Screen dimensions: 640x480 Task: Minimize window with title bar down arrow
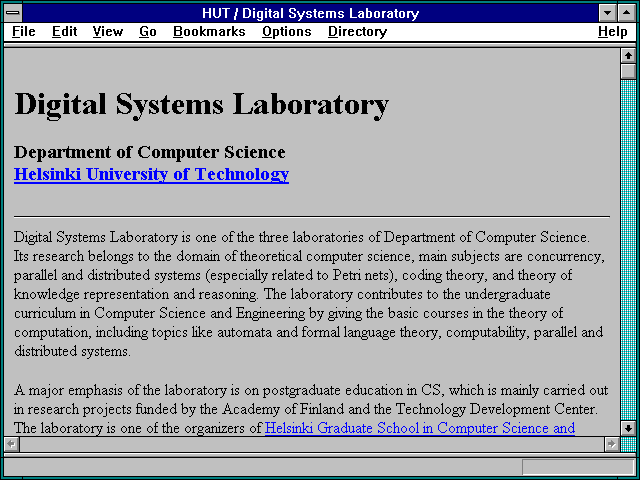coord(607,13)
